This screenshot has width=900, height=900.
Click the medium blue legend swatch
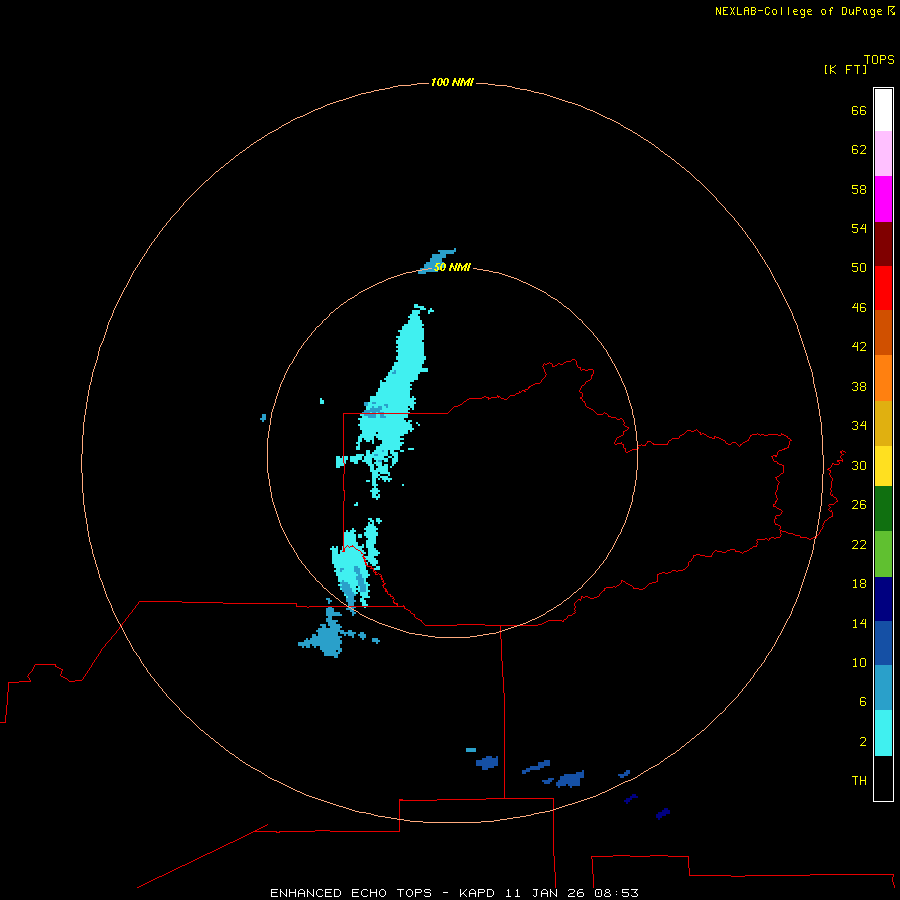pos(883,643)
